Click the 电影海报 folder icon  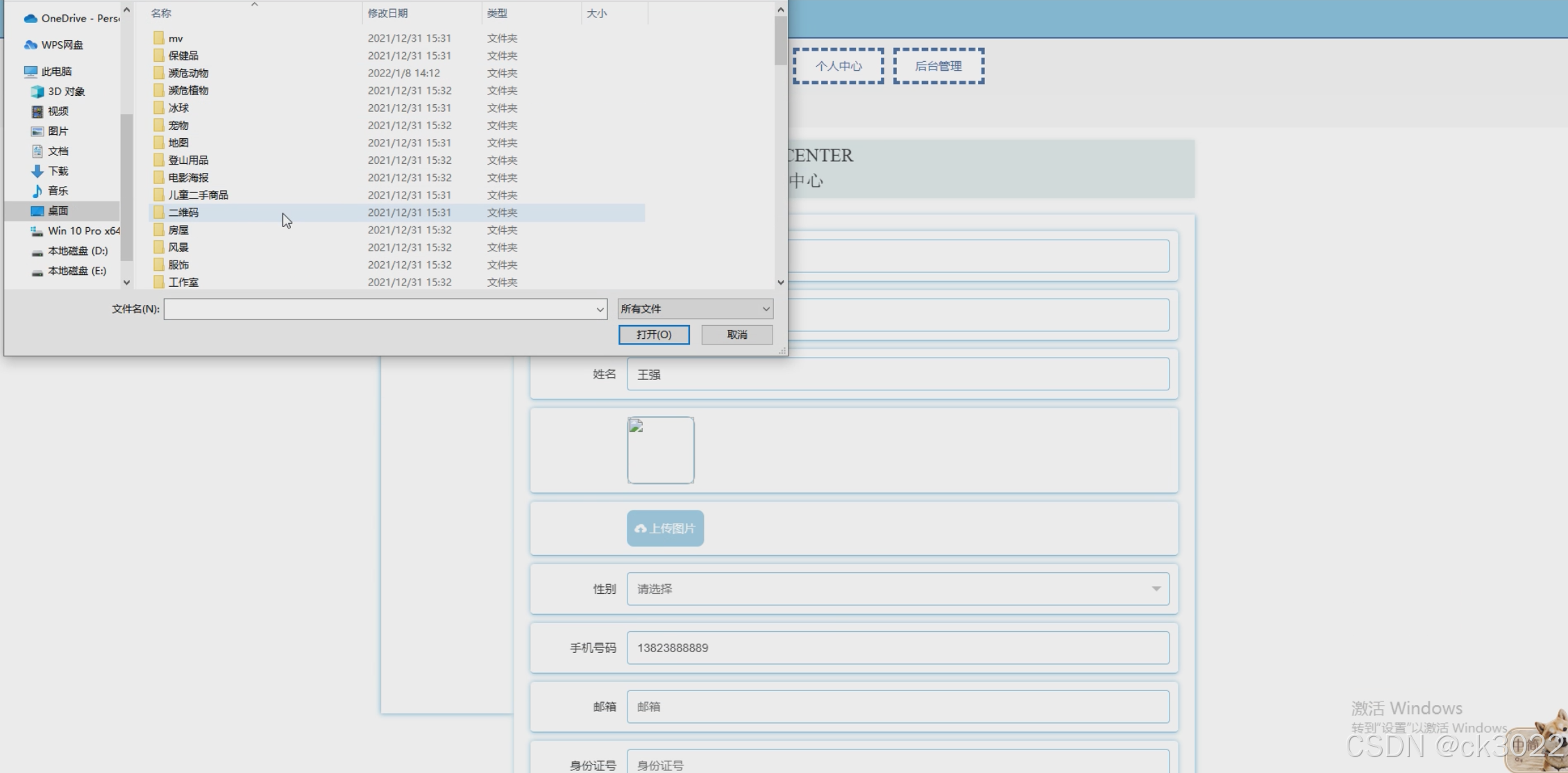point(159,178)
